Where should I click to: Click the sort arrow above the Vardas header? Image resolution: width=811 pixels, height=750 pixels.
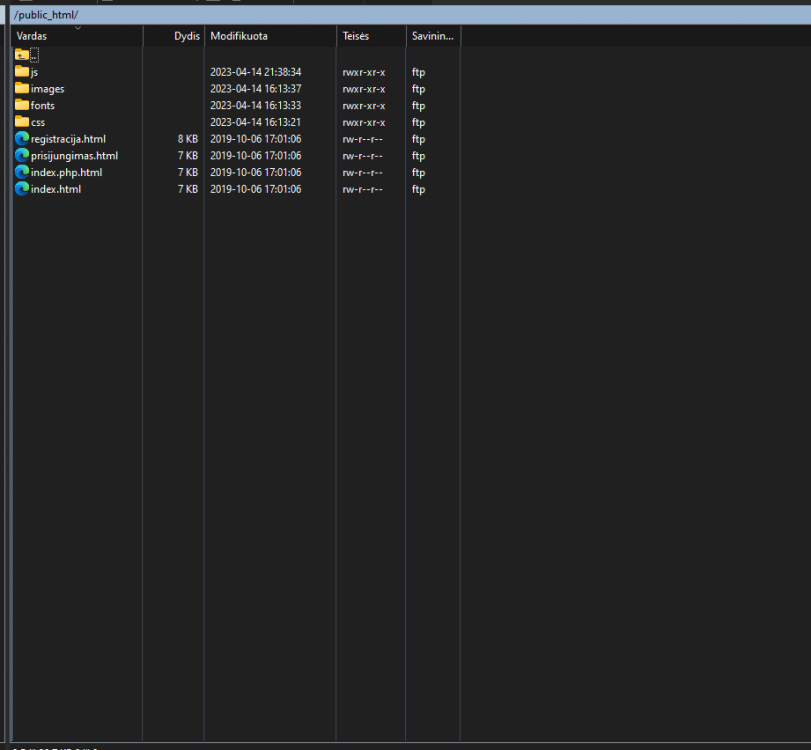pos(78,28)
